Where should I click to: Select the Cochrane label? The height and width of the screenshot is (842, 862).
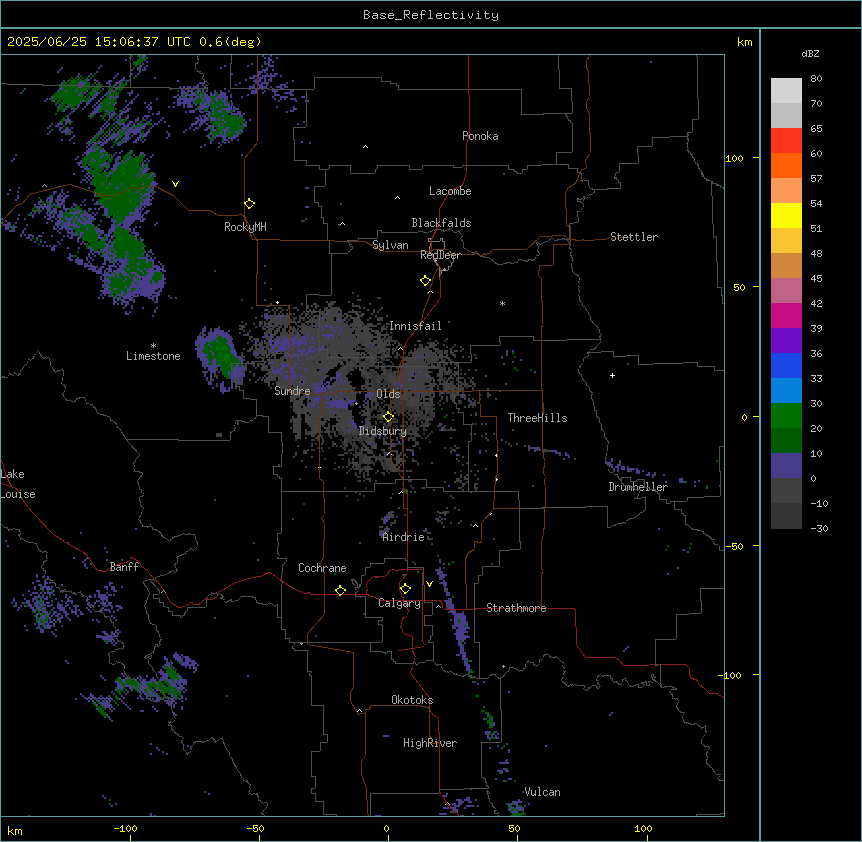tap(322, 568)
